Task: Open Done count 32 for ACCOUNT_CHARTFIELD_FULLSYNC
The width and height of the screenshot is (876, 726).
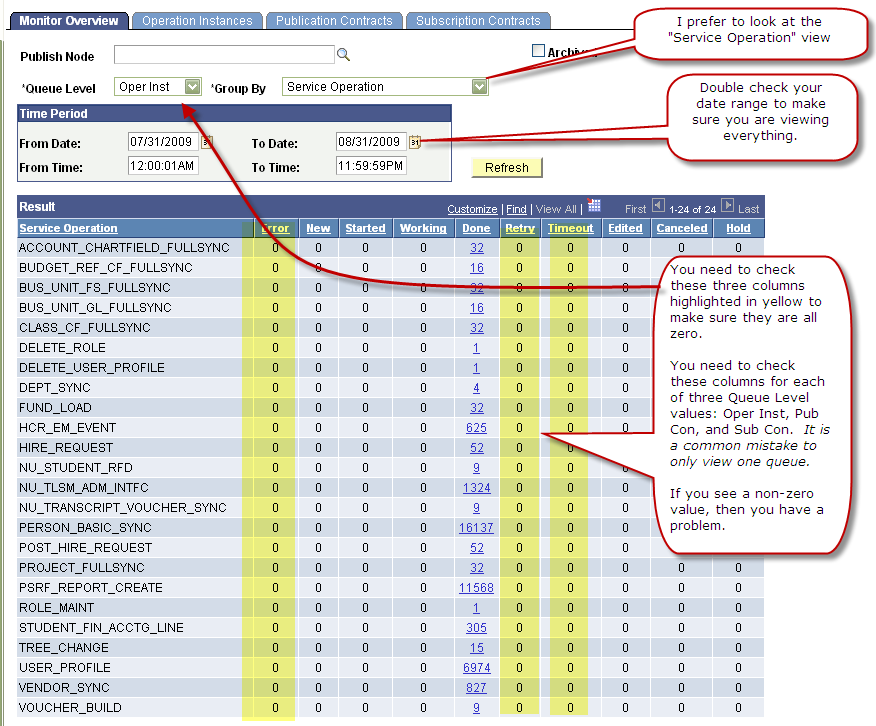Action: pyautogui.click(x=477, y=248)
